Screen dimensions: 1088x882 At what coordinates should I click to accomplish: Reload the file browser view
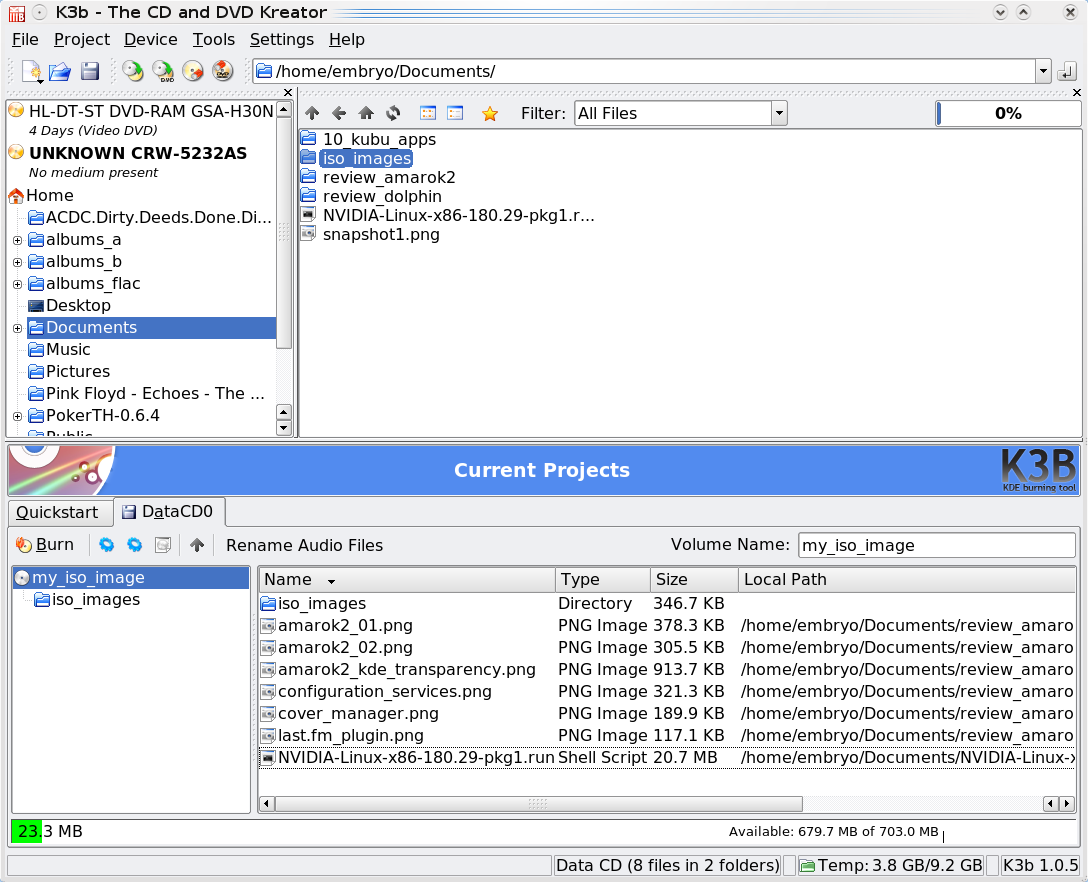pos(393,113)
